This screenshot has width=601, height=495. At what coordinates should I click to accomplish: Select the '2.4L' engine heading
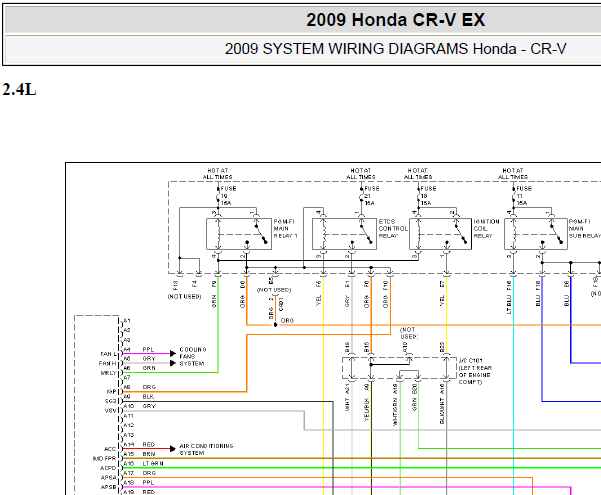(x=19, y=90)
